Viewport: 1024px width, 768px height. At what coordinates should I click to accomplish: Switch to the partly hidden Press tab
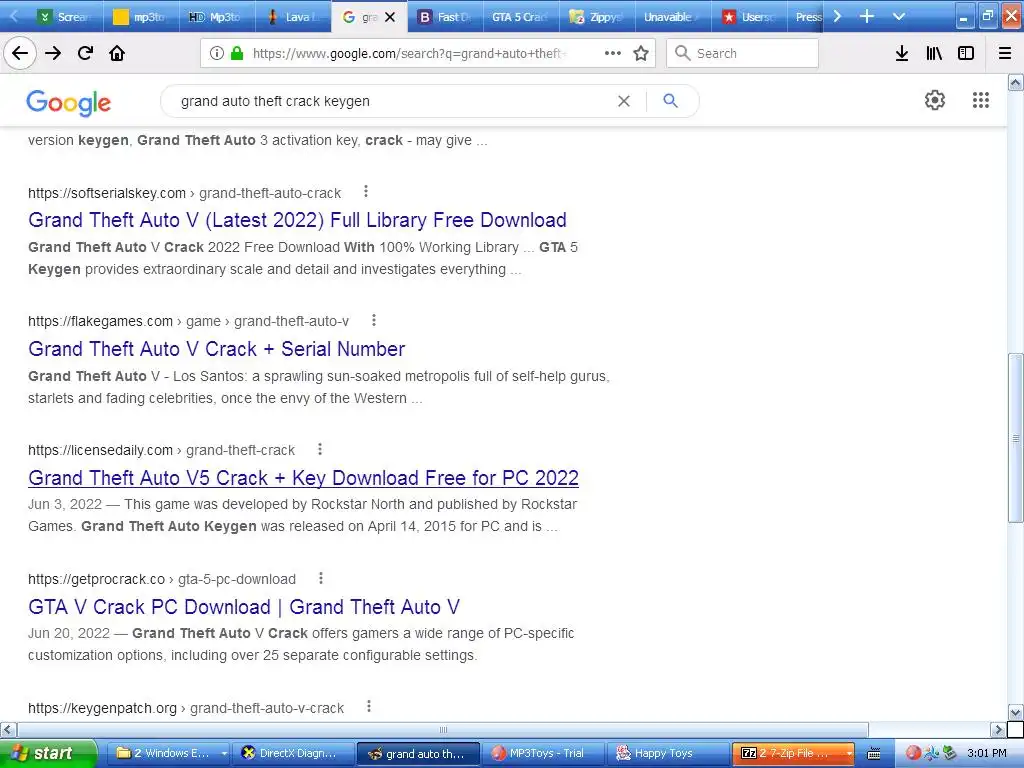[x=807, y=17]
